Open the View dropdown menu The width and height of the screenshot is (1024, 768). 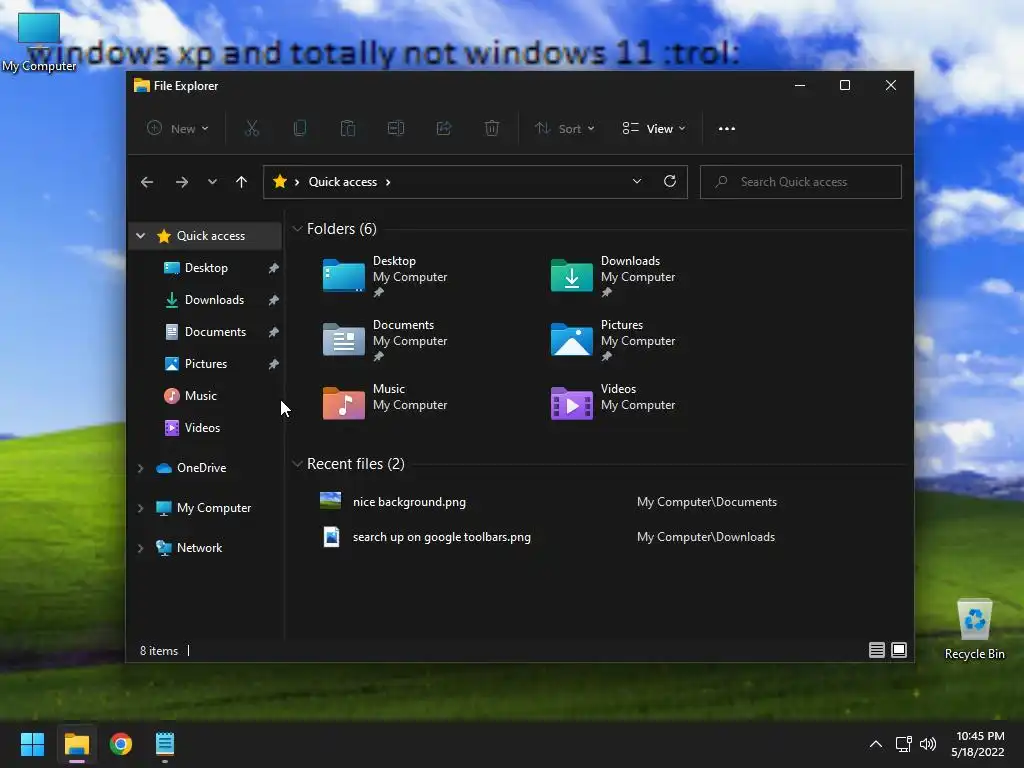click(654, 129)
